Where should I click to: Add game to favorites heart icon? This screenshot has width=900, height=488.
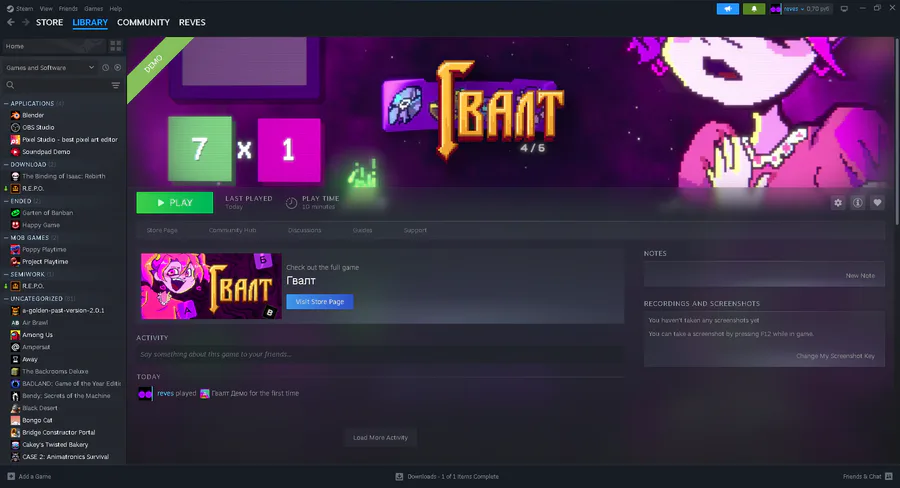877,203
